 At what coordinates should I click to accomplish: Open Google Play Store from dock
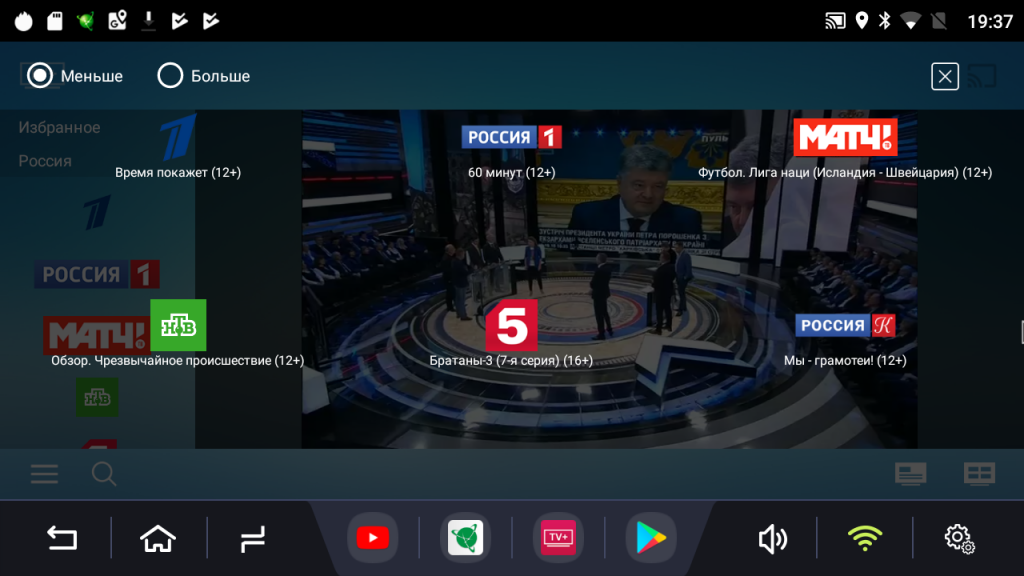pos(650,539)
